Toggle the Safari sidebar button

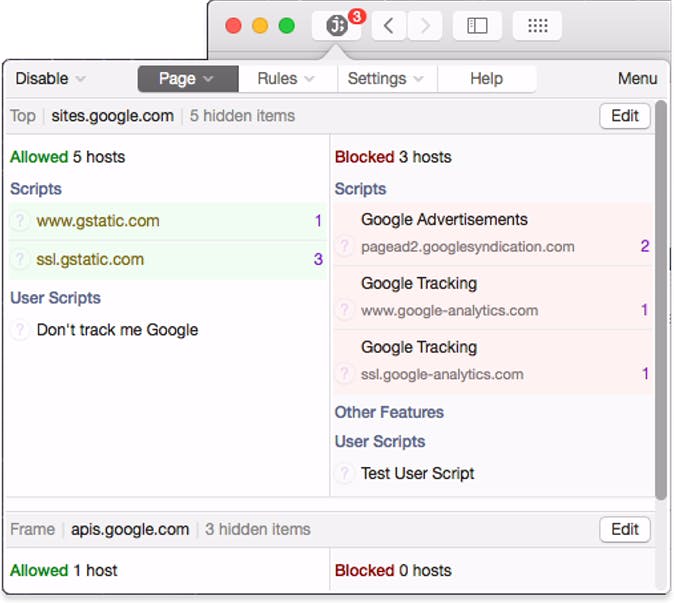click(x=477, y=26)
